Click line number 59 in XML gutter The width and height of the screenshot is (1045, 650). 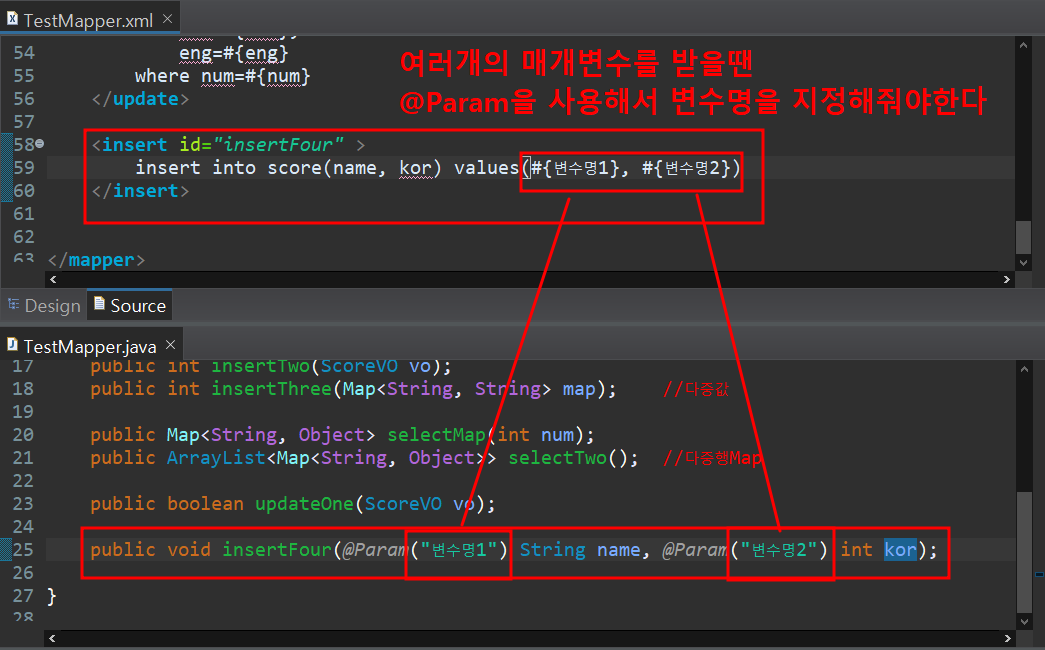pos(24,167)
